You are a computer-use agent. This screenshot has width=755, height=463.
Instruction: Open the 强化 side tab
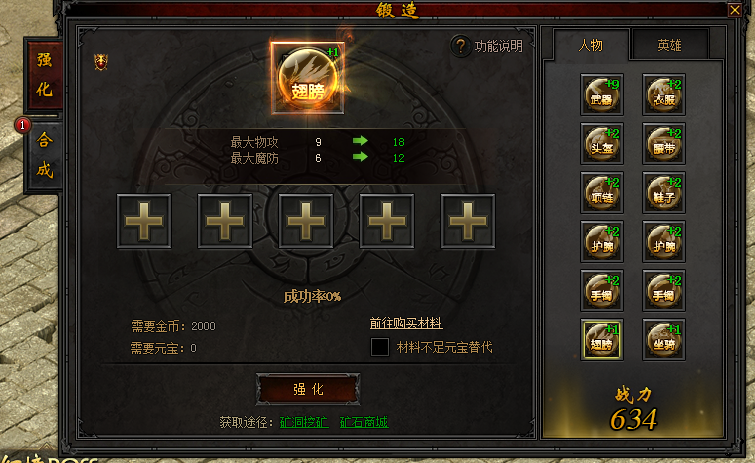pos(44,75)
